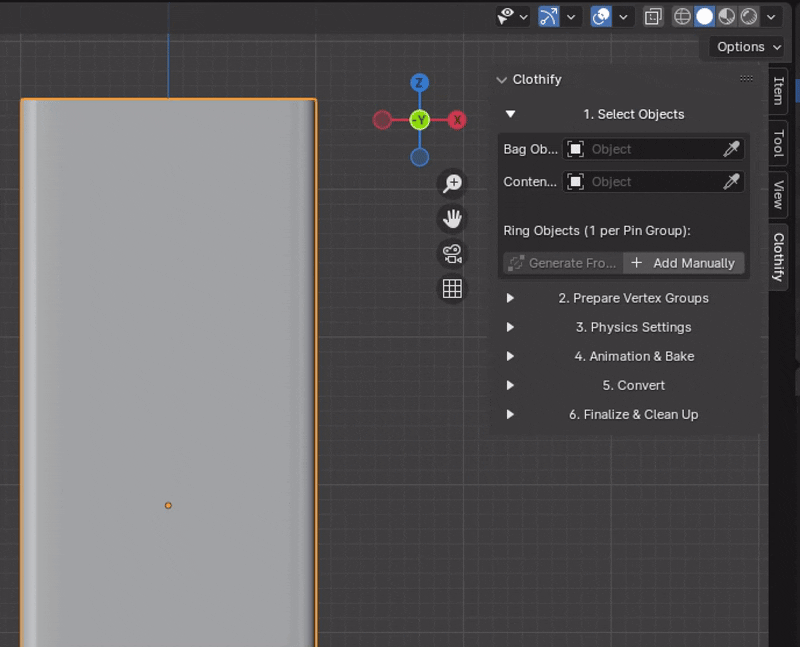Image resolution: width=800 pixels, height=647 pixels.
Task: Open the selectability and visibility dropdown
Action: (512, 17)
